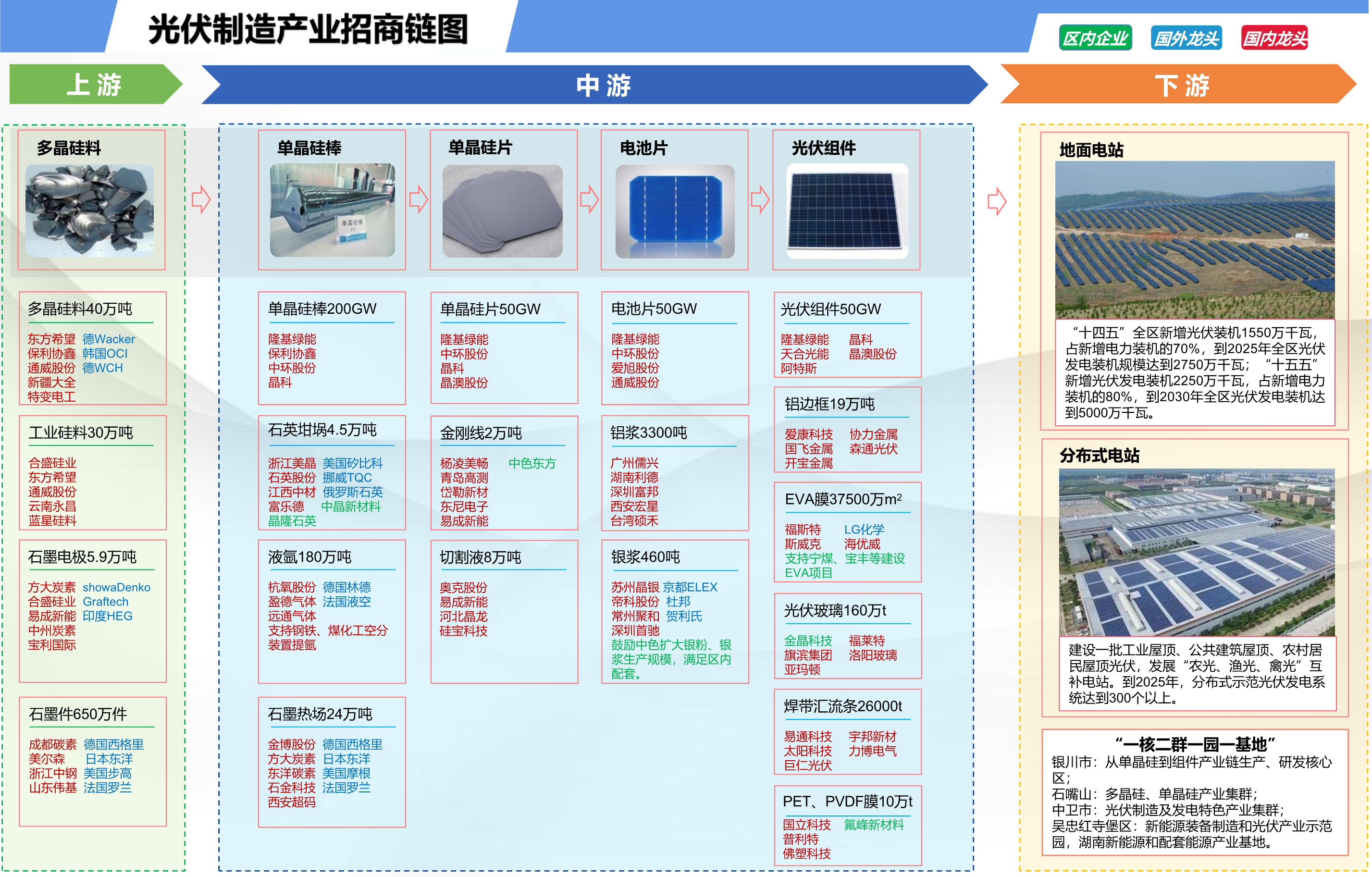The image size is (1372, 877).
Task: Click the 地面电站 solar farm photo
Action: [x=1195, y=240]
